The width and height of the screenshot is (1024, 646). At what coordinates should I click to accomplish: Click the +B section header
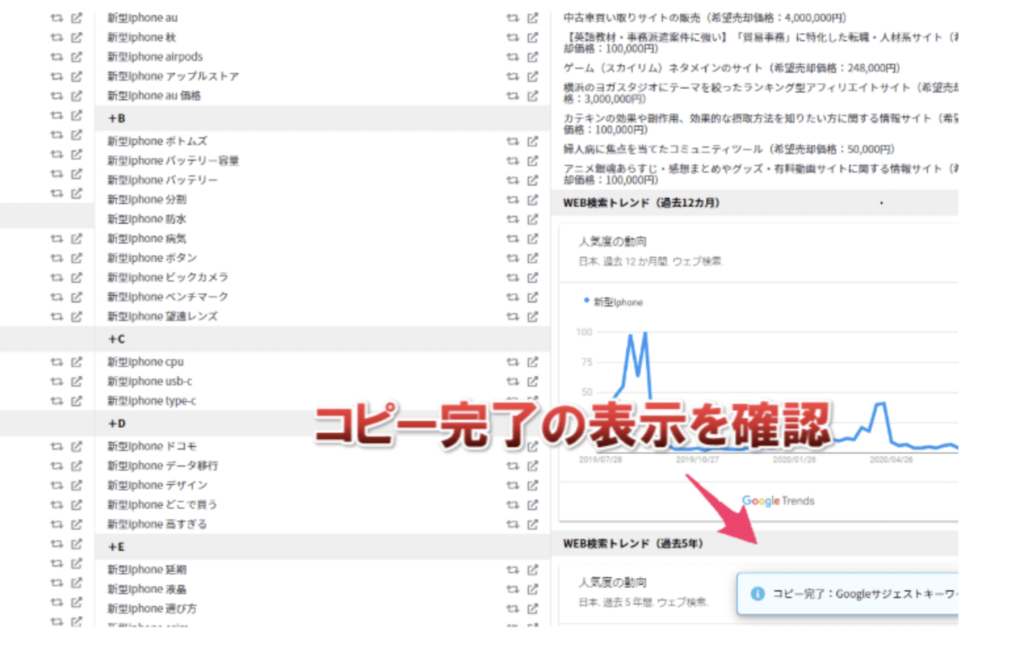coord(117,119)
